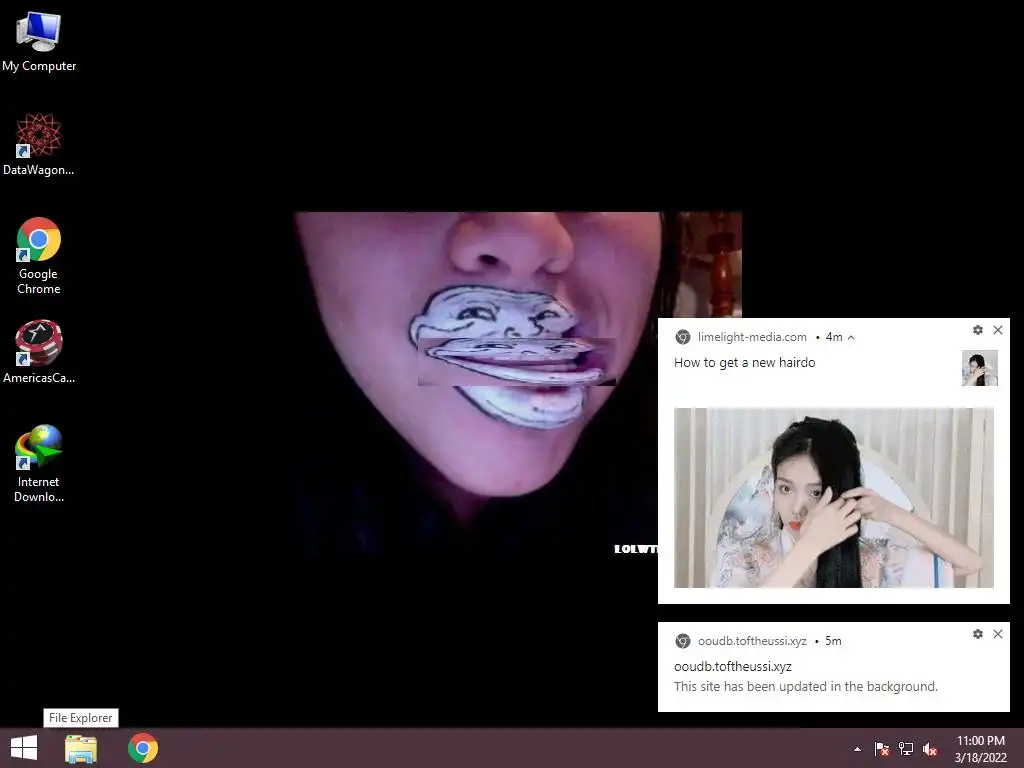Screen dimensions: 1024x768
Task: Collapse the limelight-media.com notification chevron
Action: 851,338
